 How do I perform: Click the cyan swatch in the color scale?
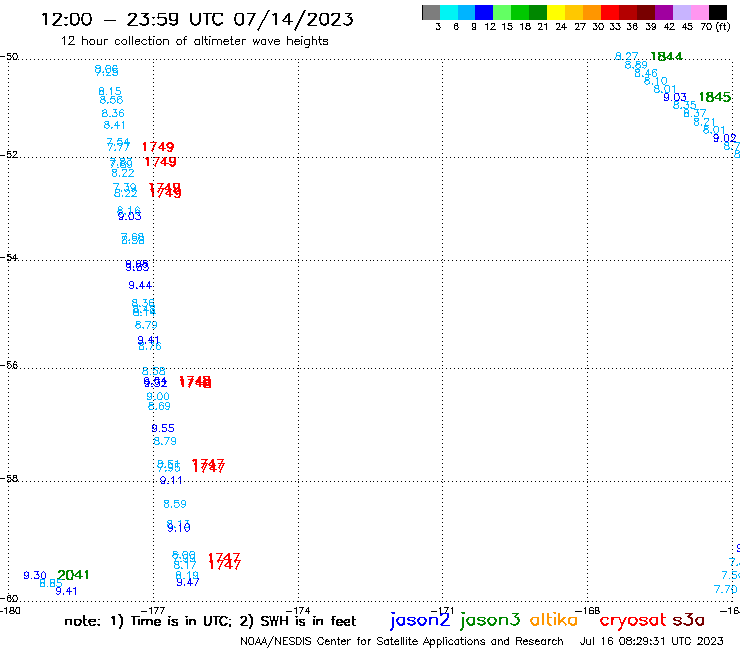pos(449,12)
